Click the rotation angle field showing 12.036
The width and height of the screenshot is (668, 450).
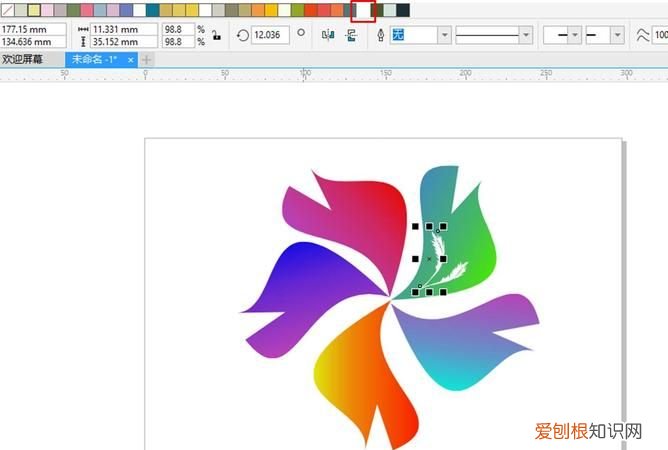pyautogui.click(x=270, y=35)
